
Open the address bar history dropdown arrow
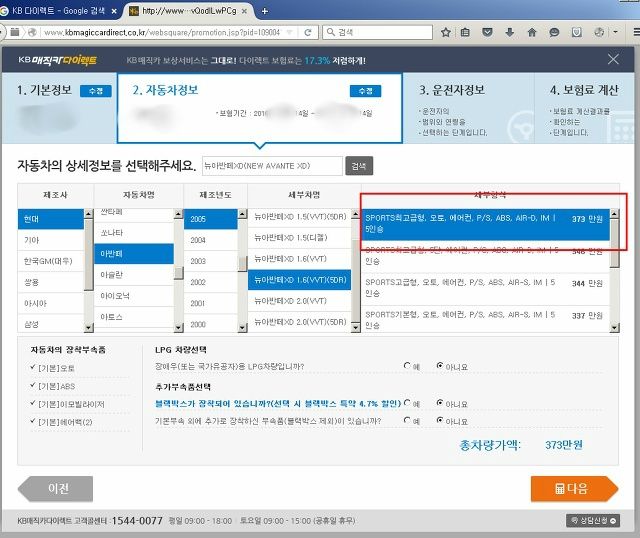tap(289, 32)
